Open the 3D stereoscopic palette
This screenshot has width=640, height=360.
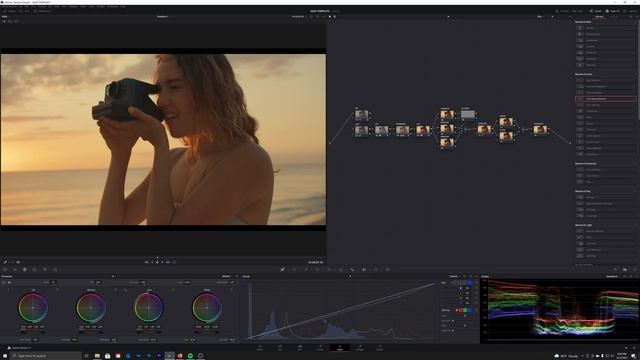point(387,269)
